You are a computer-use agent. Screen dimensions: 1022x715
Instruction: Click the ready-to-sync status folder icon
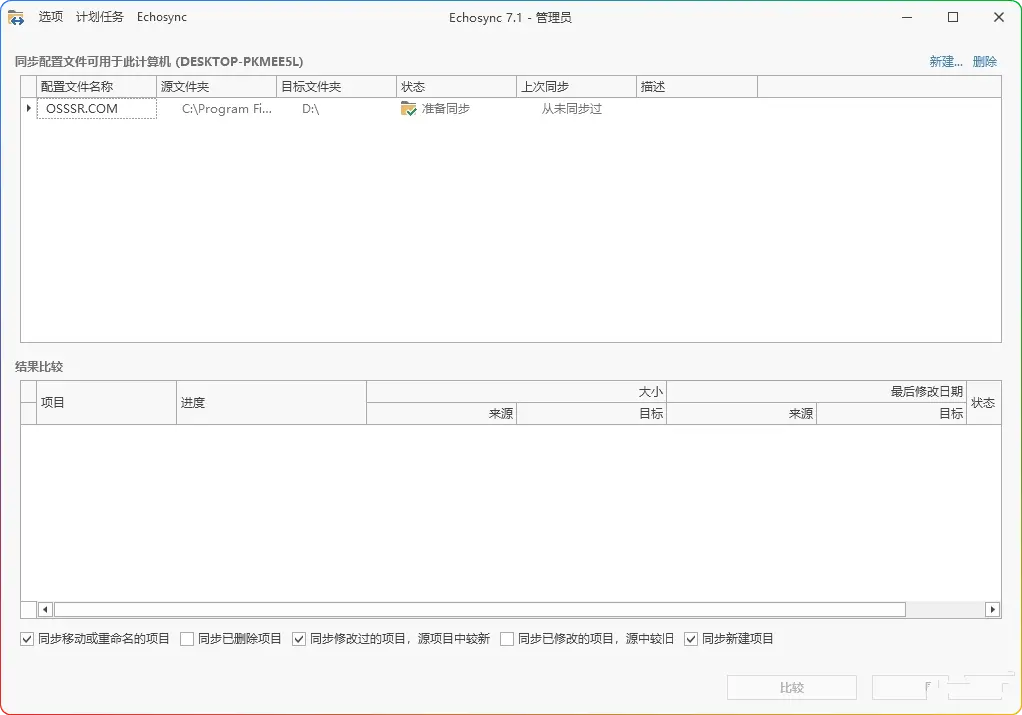coord(408,109)
